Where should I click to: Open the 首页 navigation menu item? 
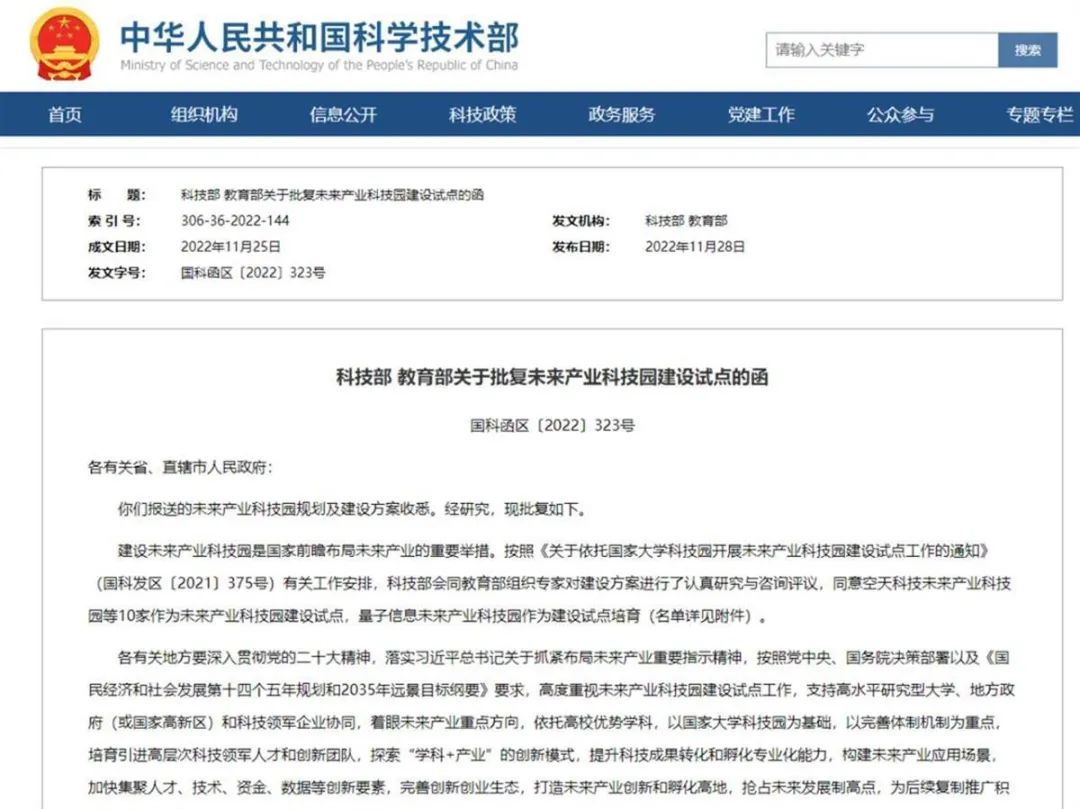pyautogui.click(x=64, y=115)
